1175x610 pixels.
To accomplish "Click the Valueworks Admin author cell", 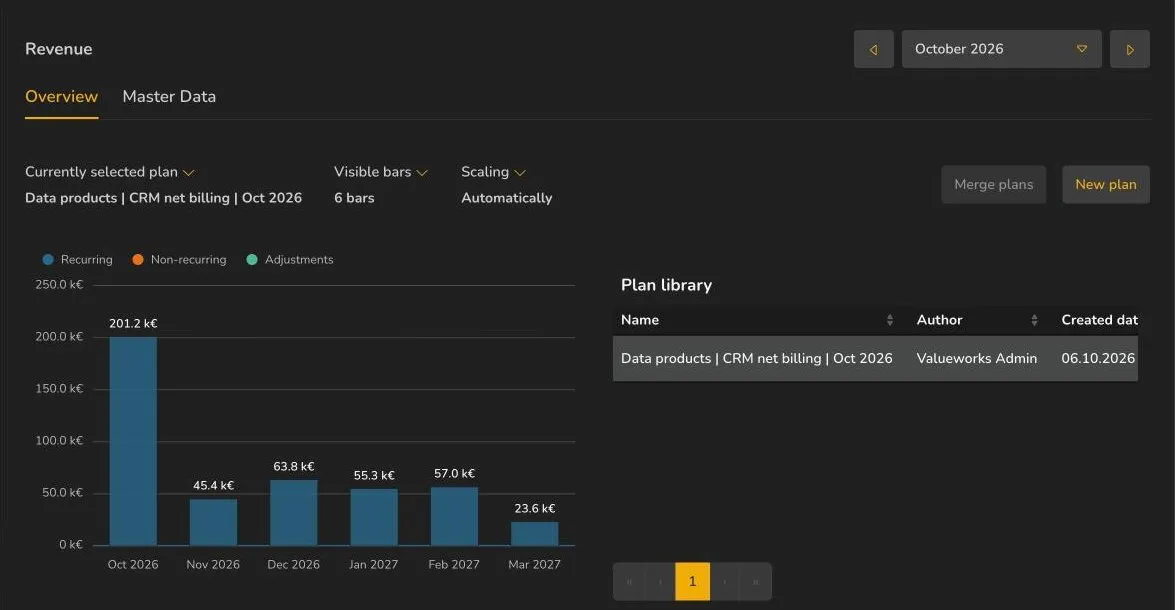I will click(x=976, y=358).
